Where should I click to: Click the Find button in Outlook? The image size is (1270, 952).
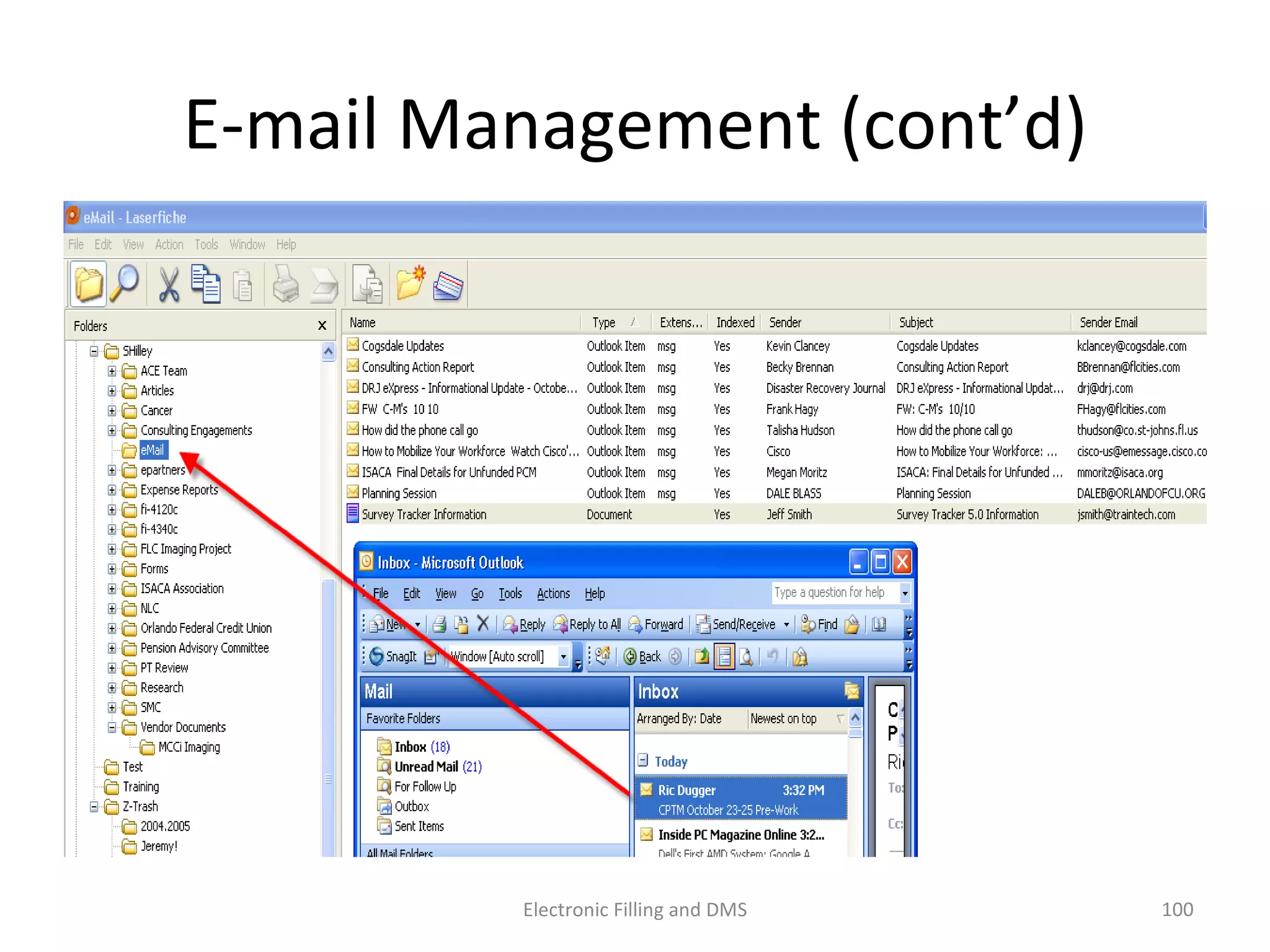point(819,624)
